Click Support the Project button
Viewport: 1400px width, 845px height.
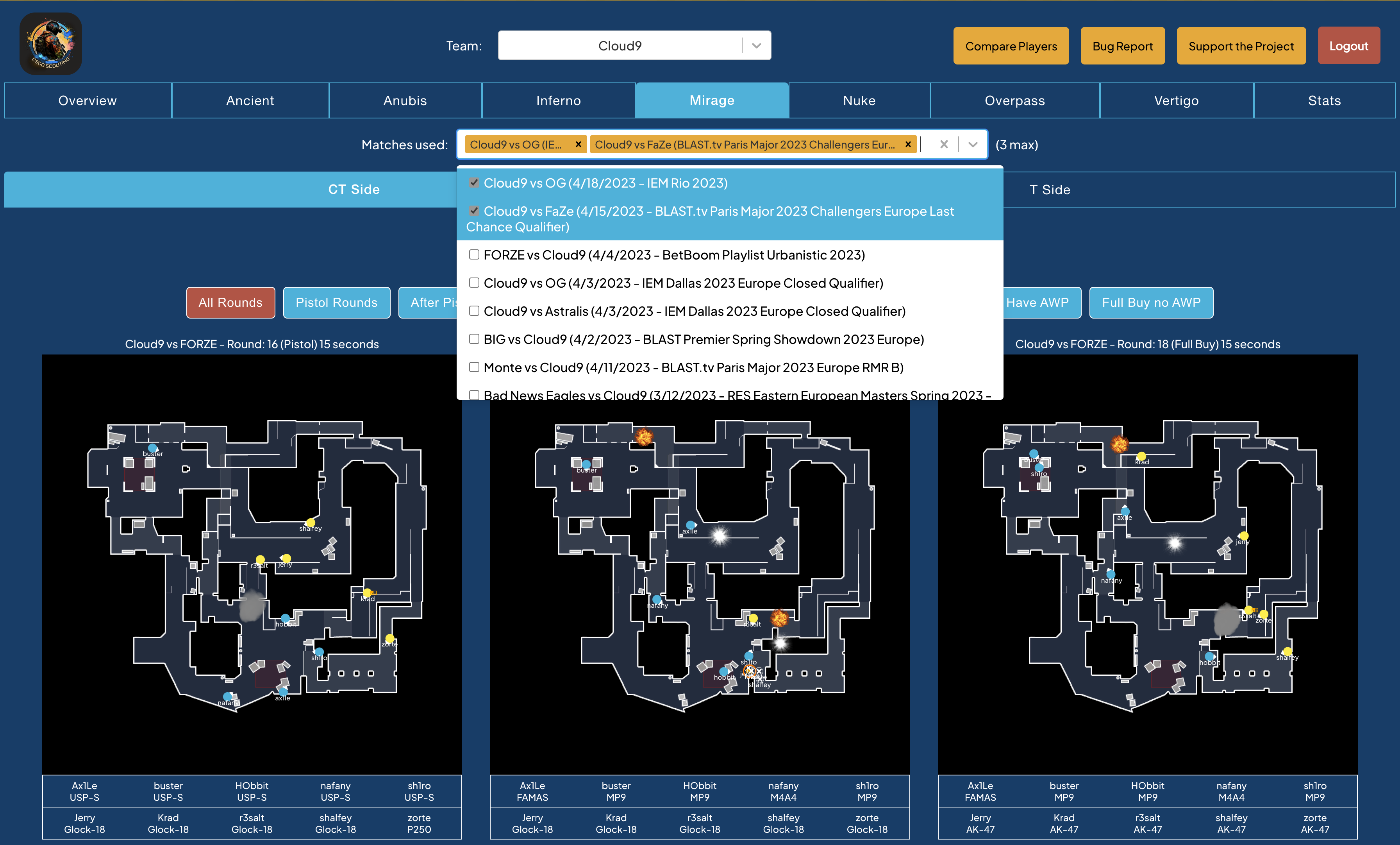pyautogui.click(x=1241, y=46)
